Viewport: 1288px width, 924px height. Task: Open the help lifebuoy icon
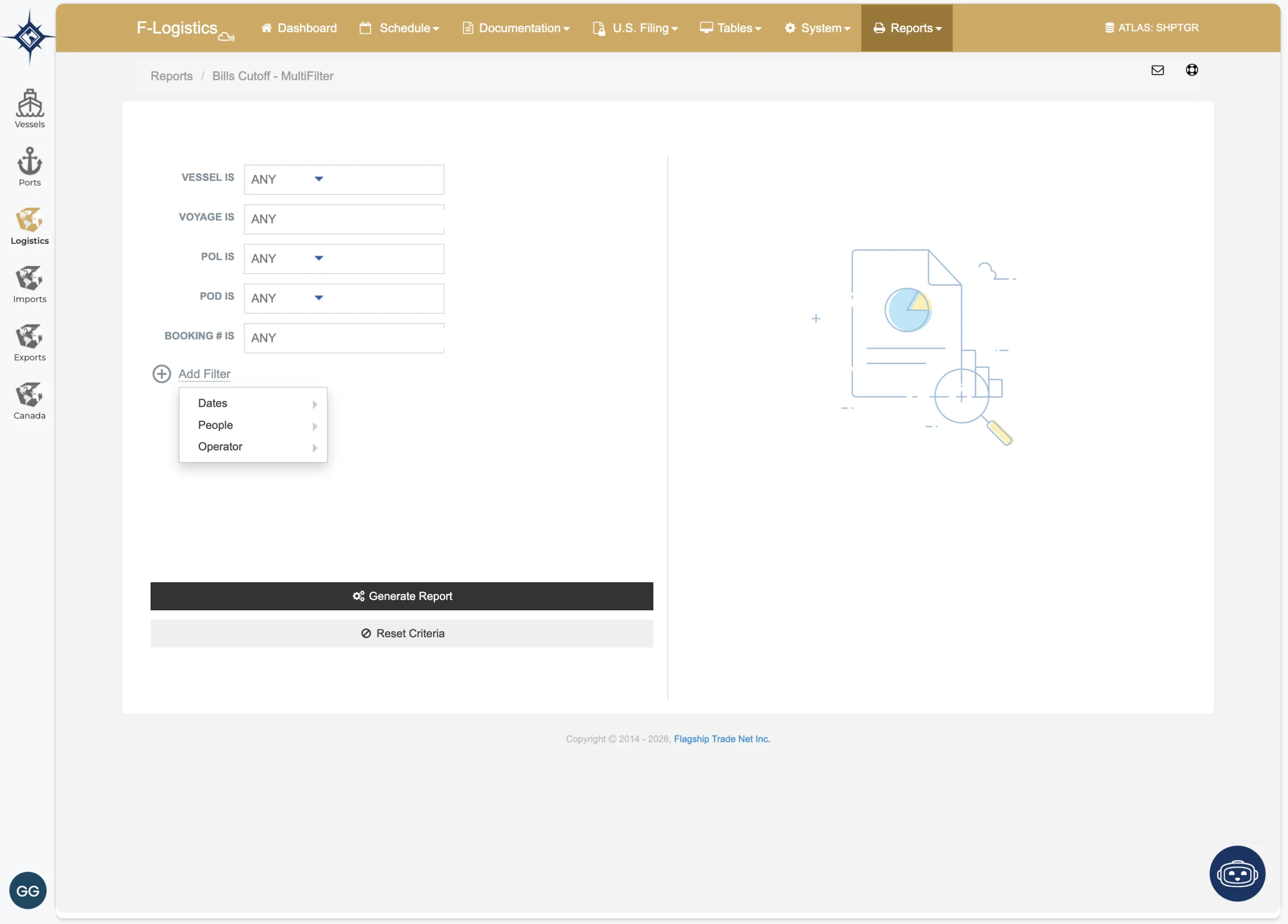click(x=1191, y=70)
